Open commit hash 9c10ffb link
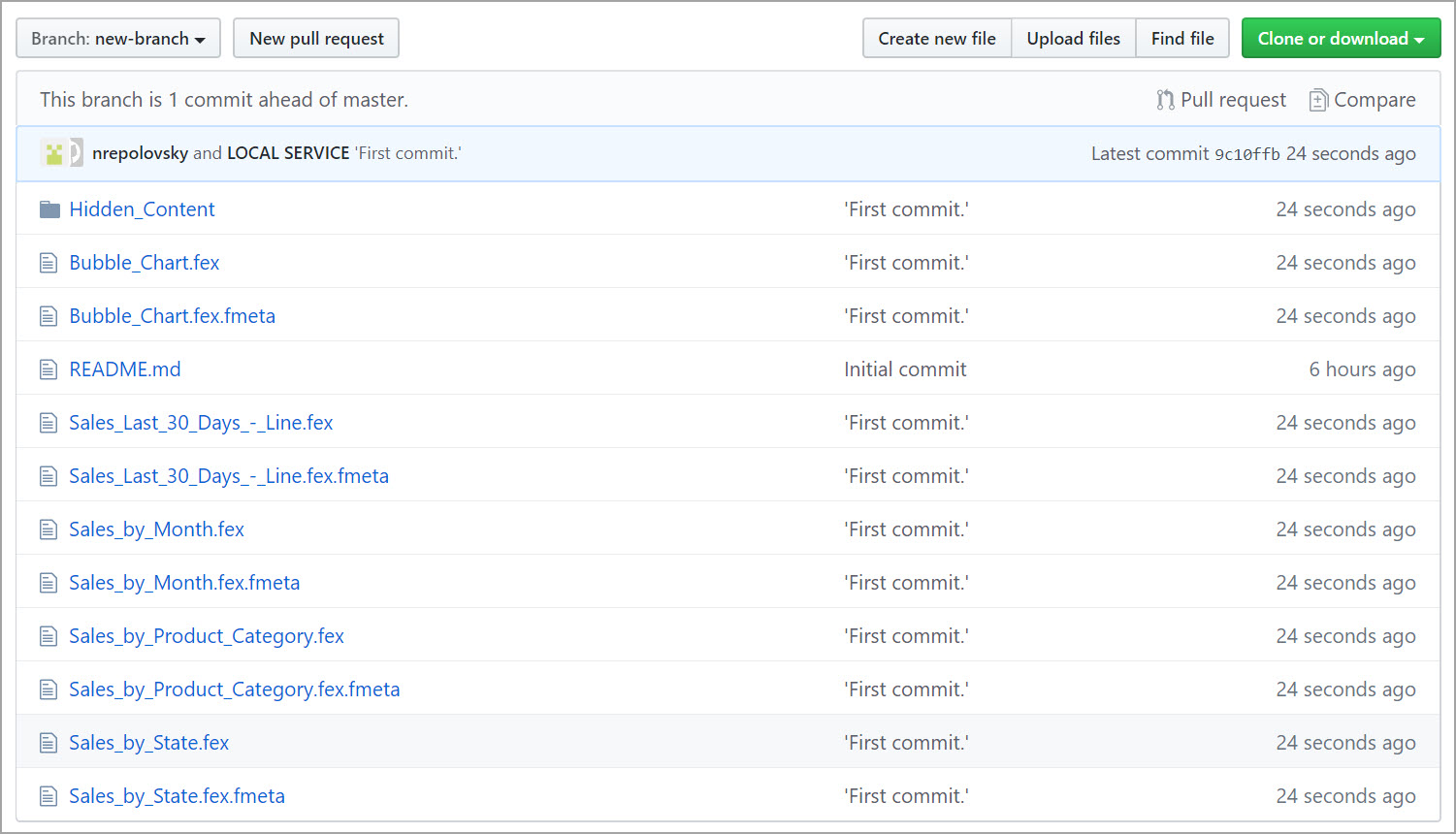This screenshot has width=1456, height=834. click(x=1247, y=154)
